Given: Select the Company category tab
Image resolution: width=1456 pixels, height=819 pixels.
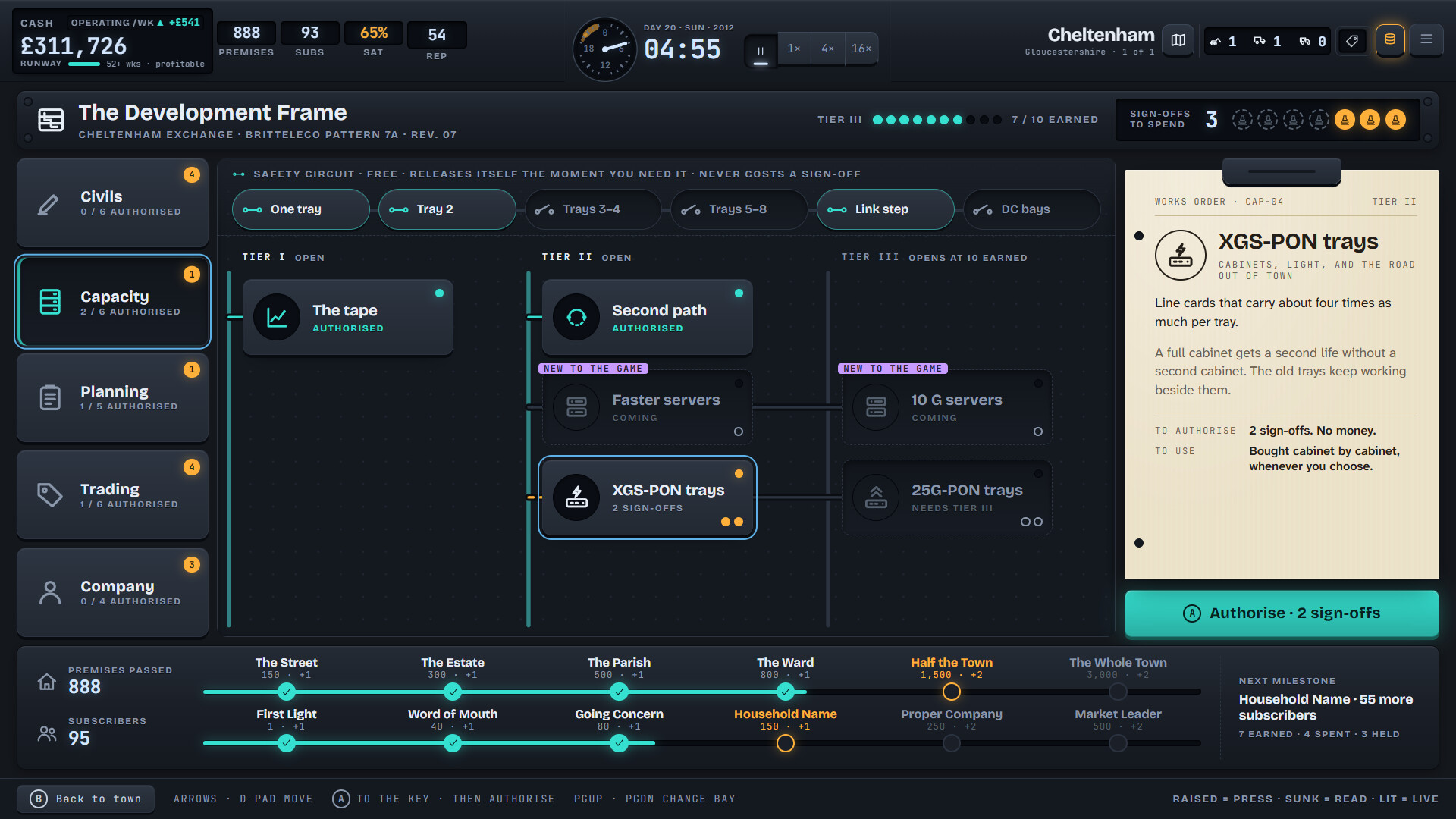Looking at the screenshot, I should [x=112, y=592].
